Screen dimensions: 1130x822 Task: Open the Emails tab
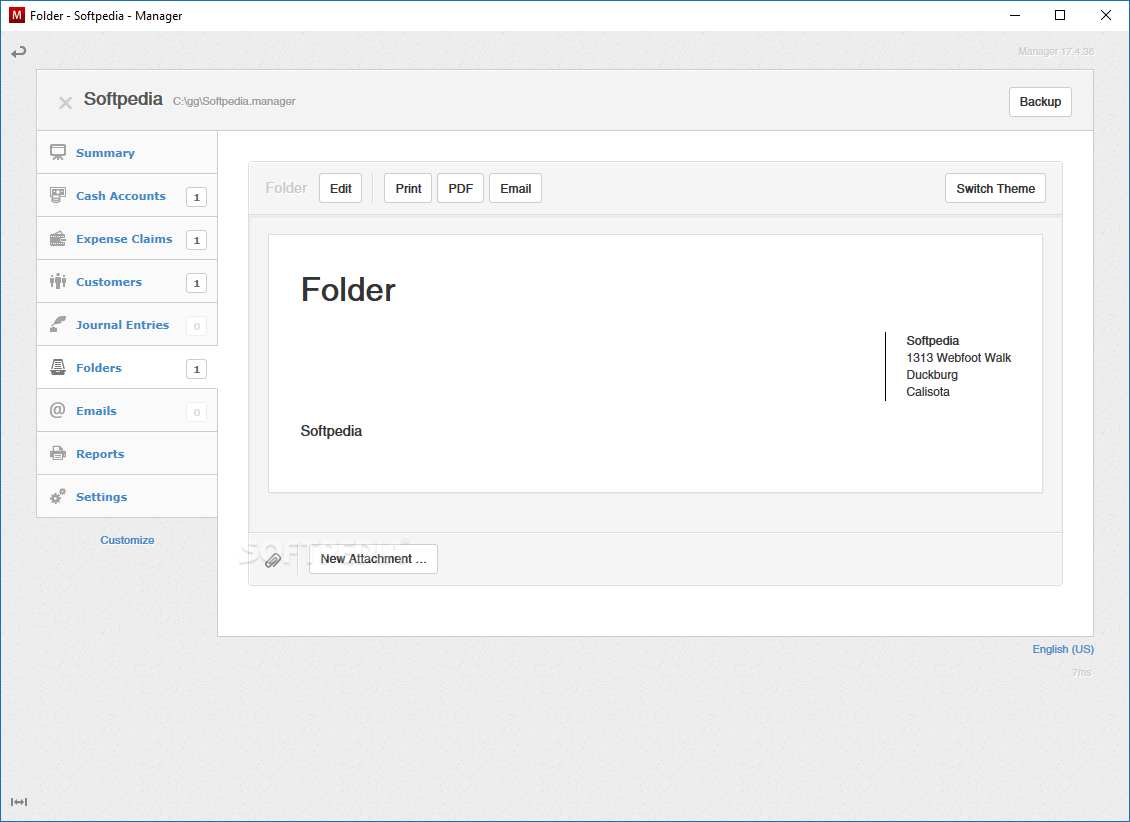click(127, 410)
